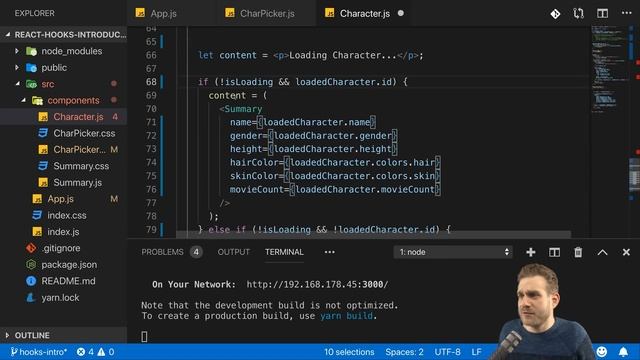The height and width of the screenshot is (360, 640).
Task: Click the unsaved dot on Character.js tab
Action: (401, 13)
